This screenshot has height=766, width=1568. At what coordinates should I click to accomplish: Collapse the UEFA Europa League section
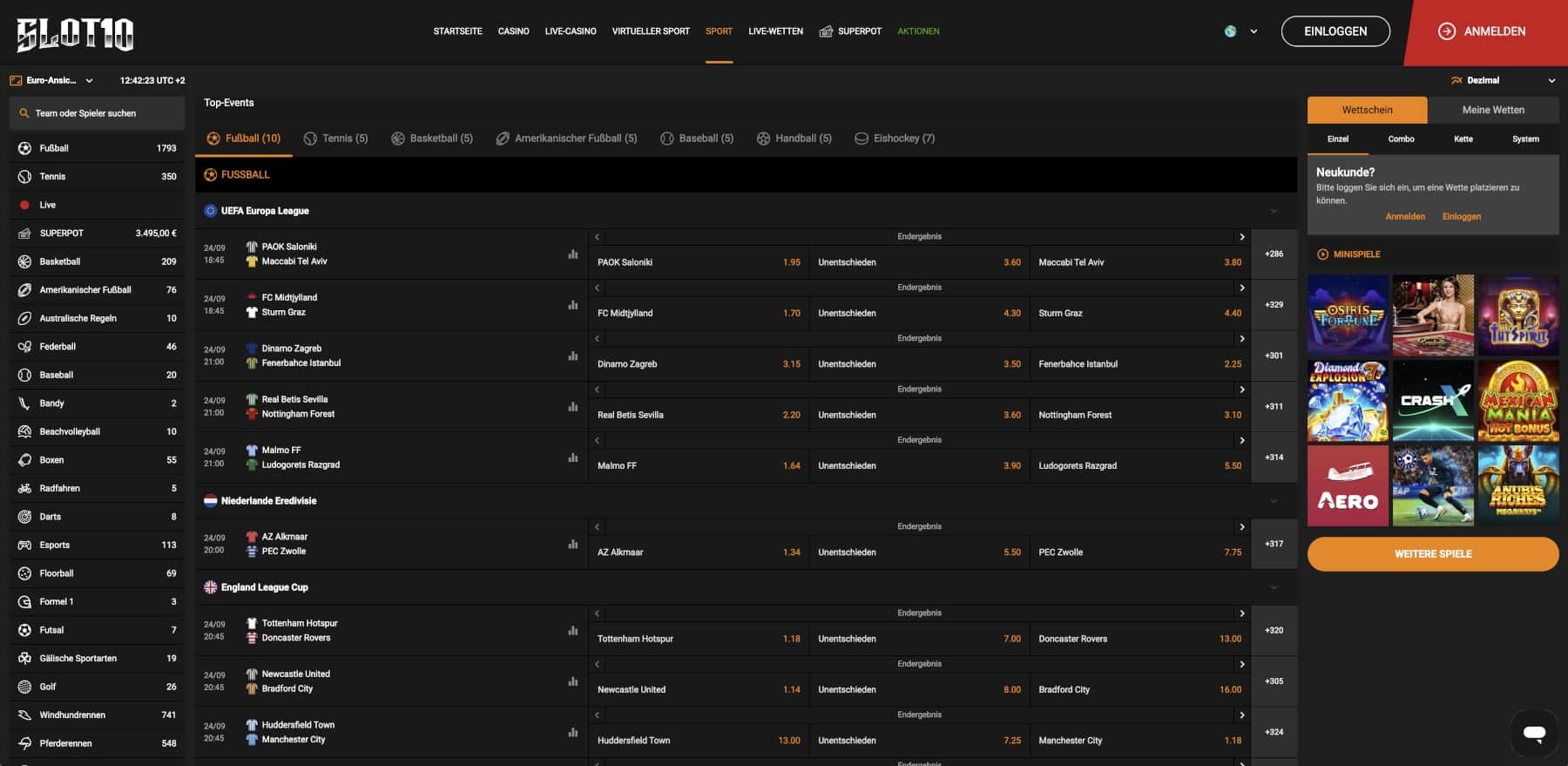tap(1274, 211)
